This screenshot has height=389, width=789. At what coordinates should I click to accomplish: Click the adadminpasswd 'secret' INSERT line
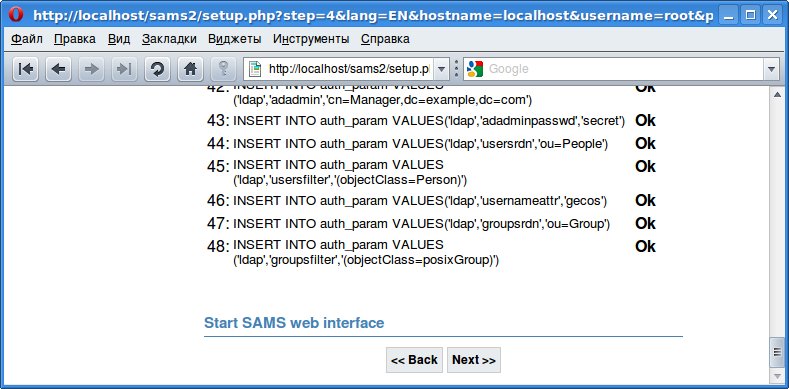[429, 121]
